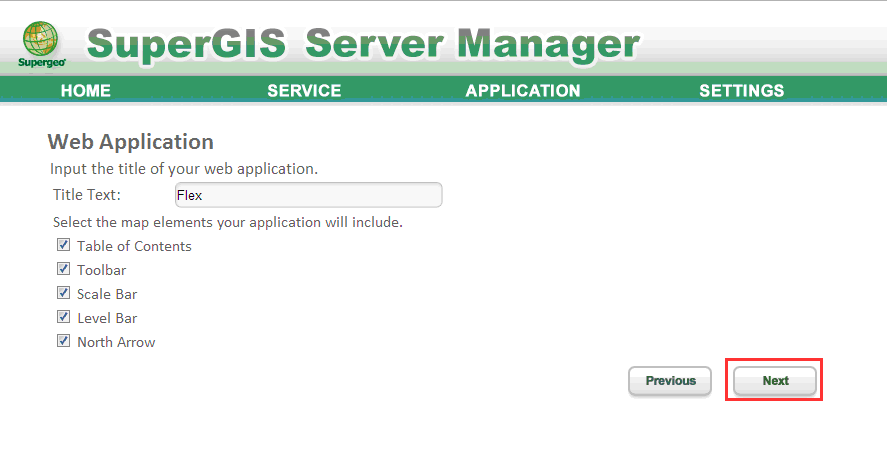Select the Web Application heading
Screen dimensions: 887x451
pyautogui.click(x=131, y=141)
